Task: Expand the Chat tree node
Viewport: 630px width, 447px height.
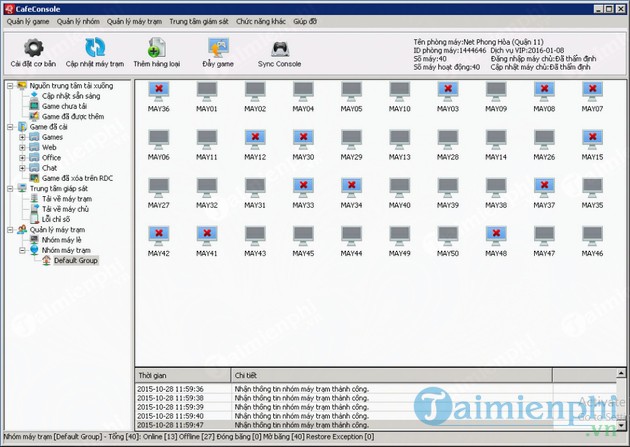Action: pos(22,168)
